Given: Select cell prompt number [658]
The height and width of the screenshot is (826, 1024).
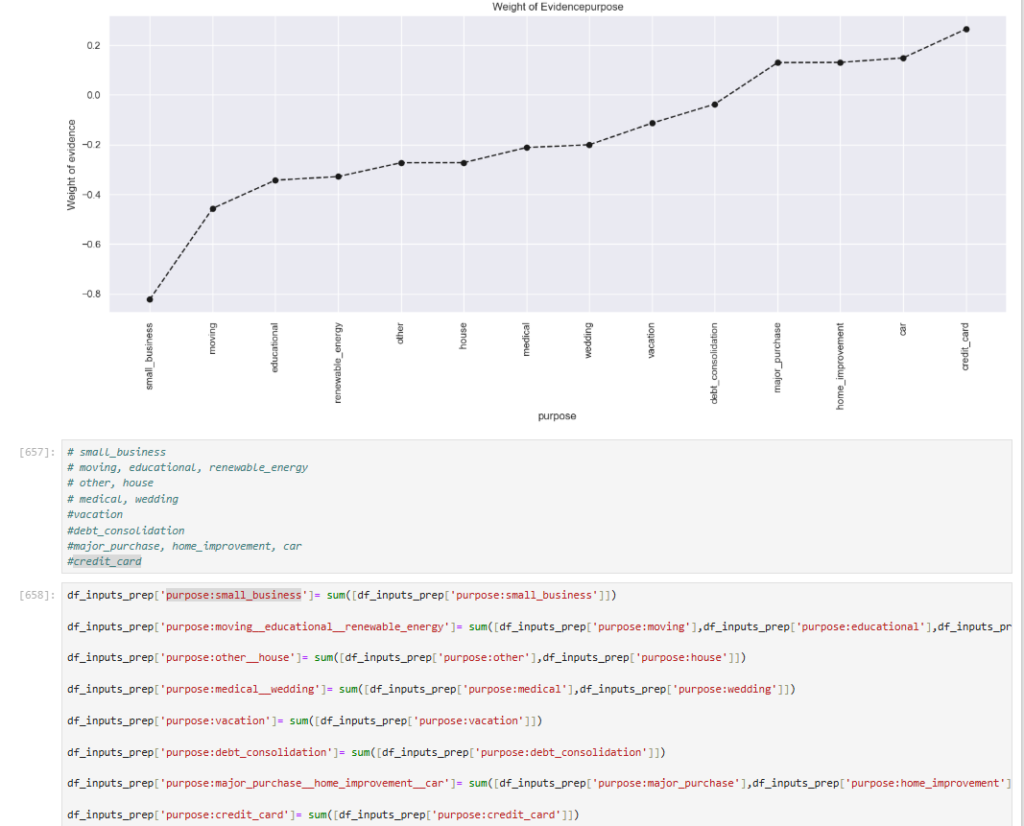Looking at the screenshot, I should (x=35, y=596).
